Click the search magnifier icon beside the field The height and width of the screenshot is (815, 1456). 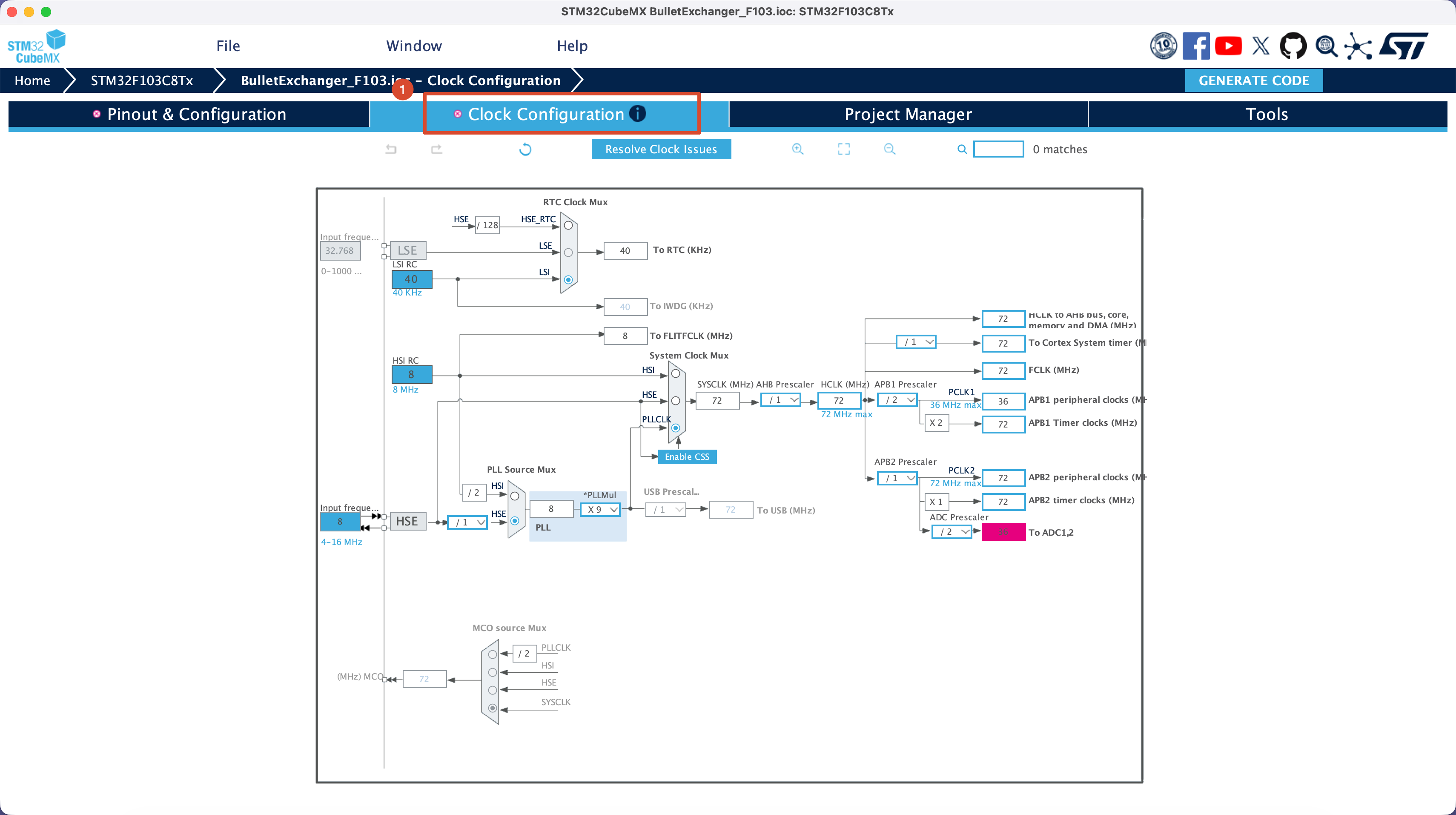962,149
